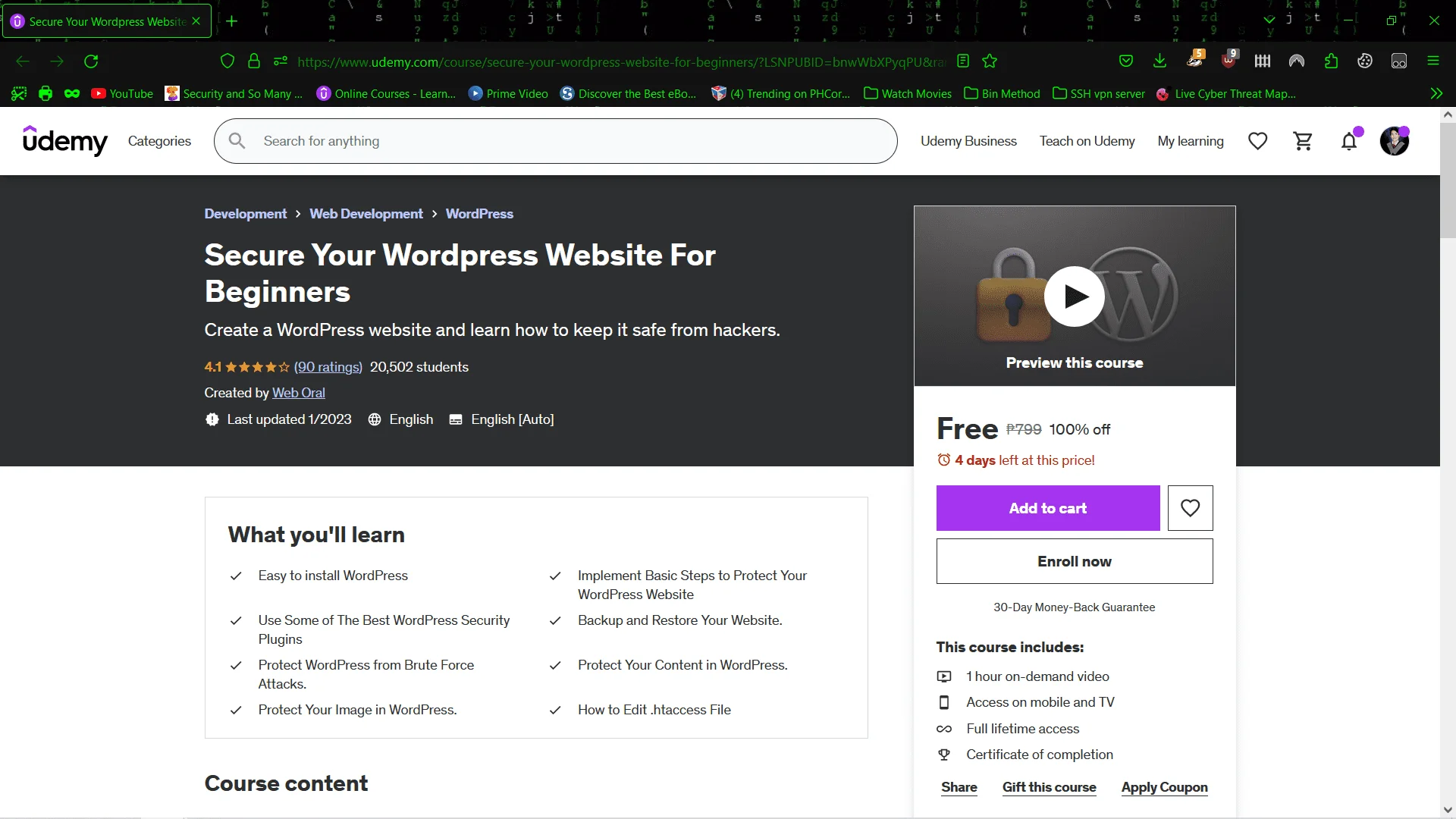
Task: Click the site padlock icon
Action: pos(254,61)
